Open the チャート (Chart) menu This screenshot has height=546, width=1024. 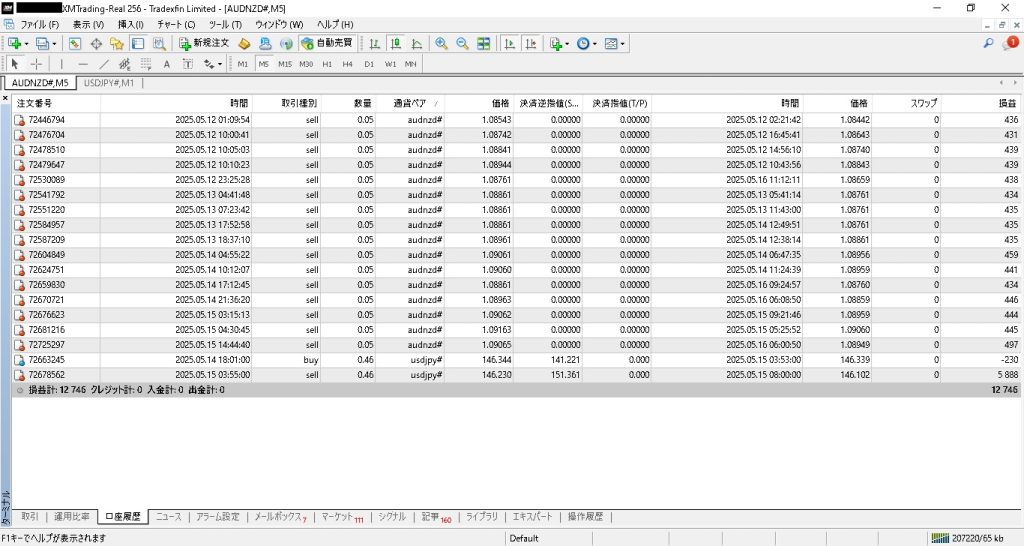[175, 23]
